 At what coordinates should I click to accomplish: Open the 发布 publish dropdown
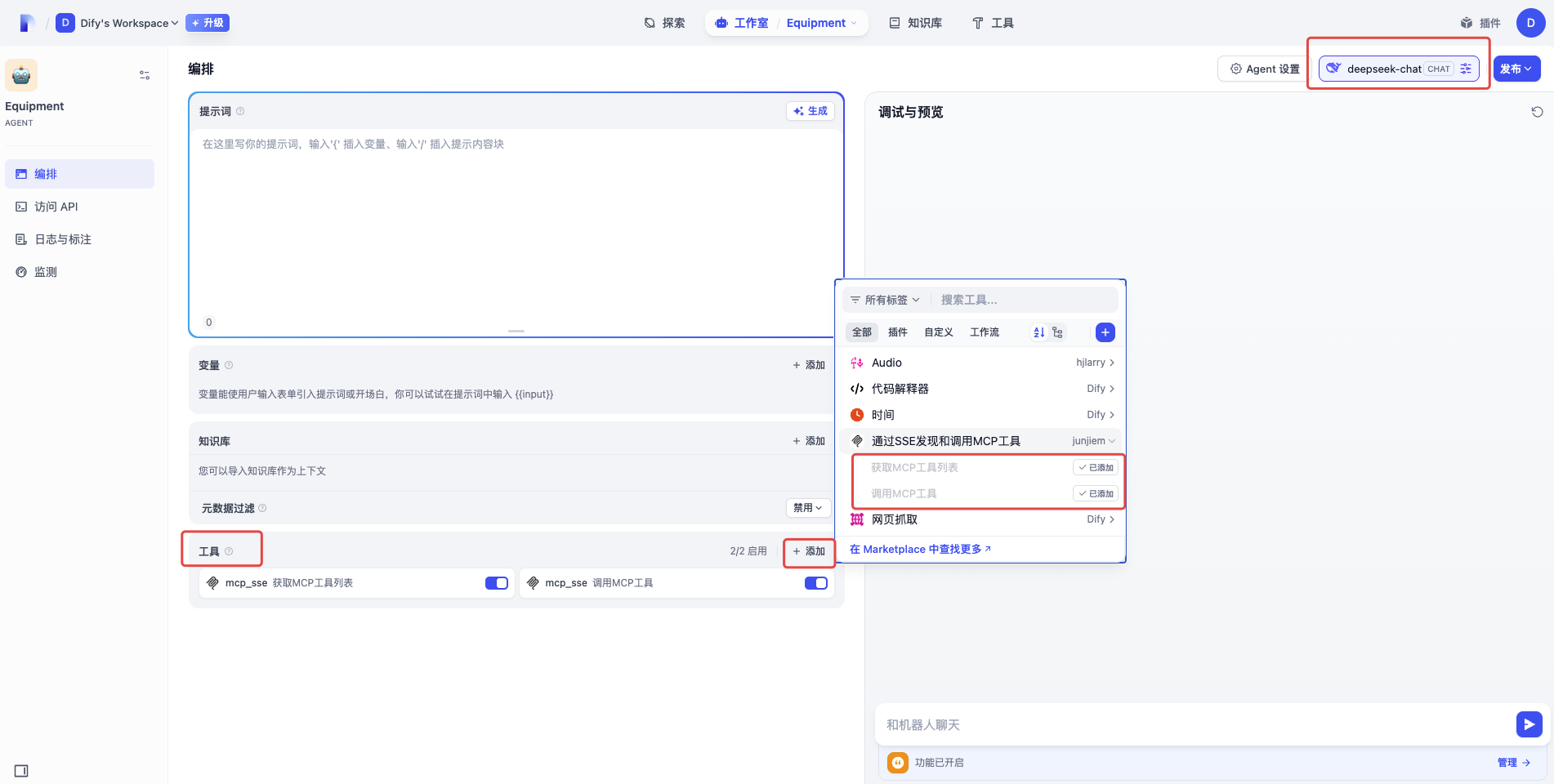1517,69
